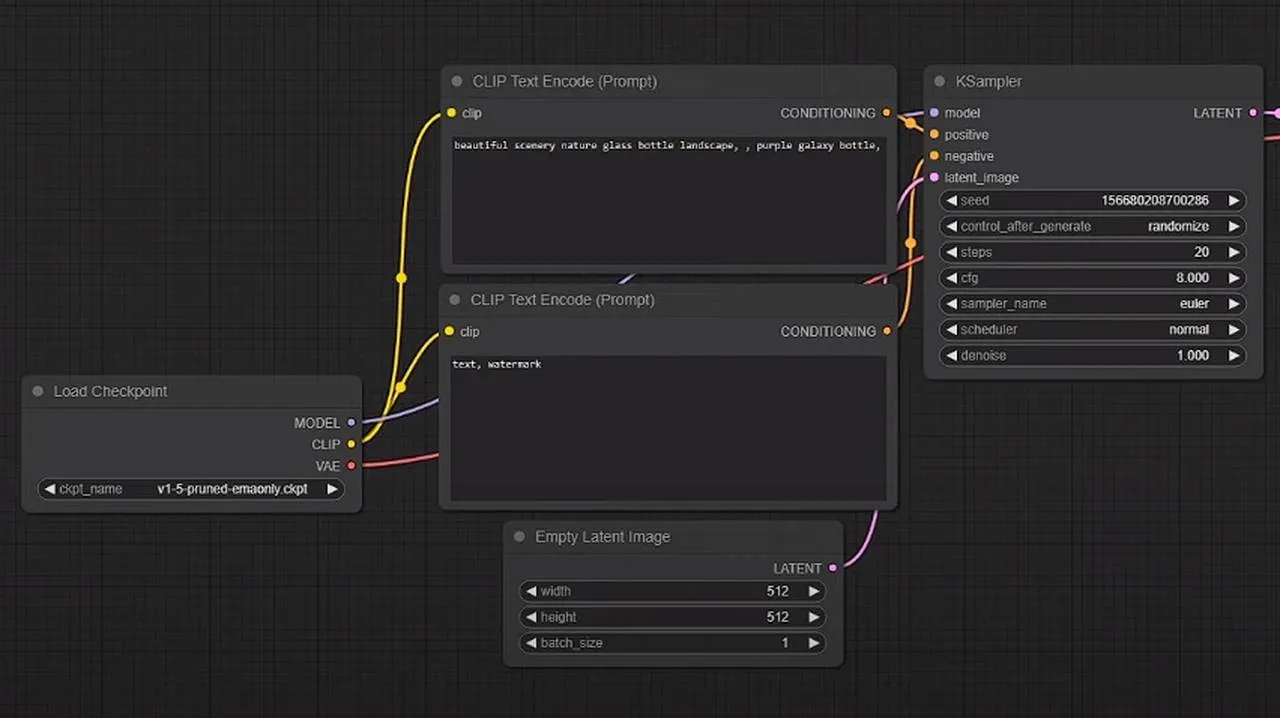1280x718 pixels.
Task: Click the clip input socket of top CLIP node
Action: tap(451, 113)
